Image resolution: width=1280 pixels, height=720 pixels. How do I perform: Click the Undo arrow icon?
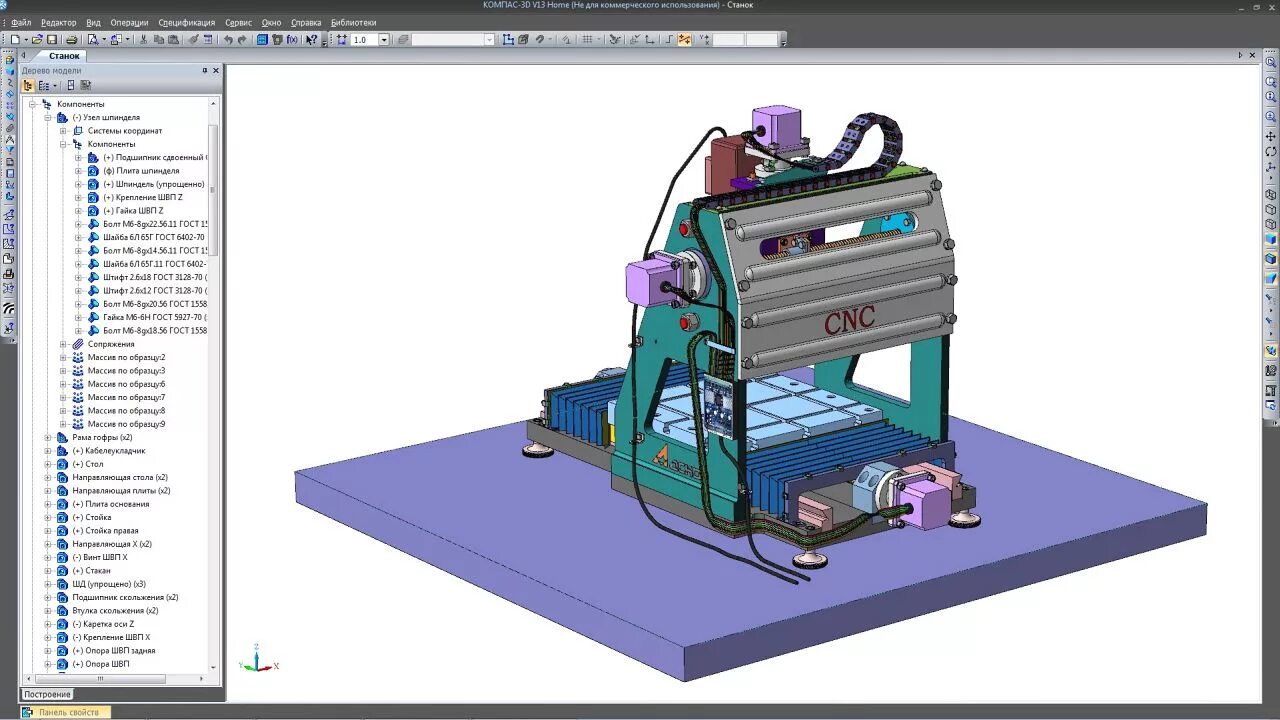(228, 40)
